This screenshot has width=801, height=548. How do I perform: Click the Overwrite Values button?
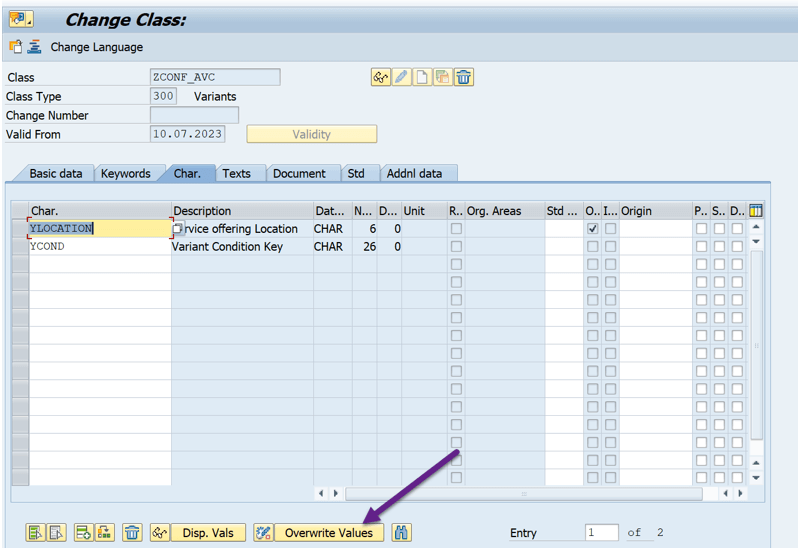click(x=329, y=533)
